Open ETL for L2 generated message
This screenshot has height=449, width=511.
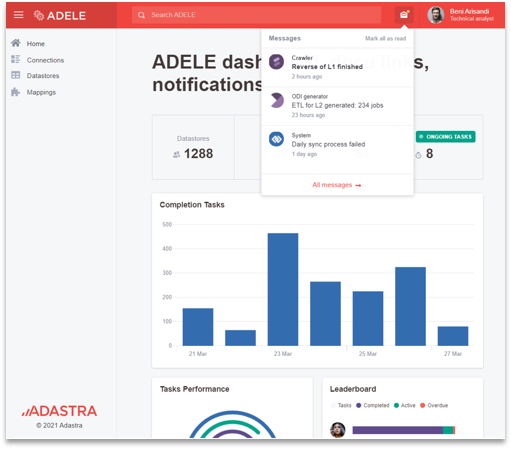pyautogui.click(x=337, y=105)
